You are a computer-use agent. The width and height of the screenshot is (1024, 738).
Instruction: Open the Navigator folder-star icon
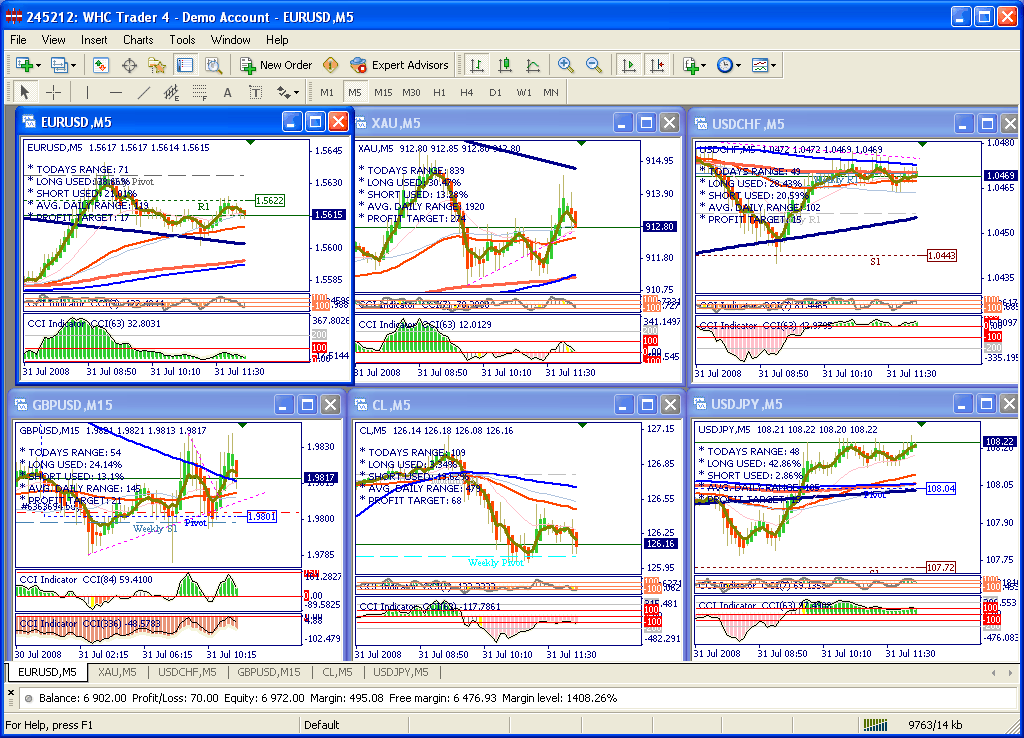157,65
